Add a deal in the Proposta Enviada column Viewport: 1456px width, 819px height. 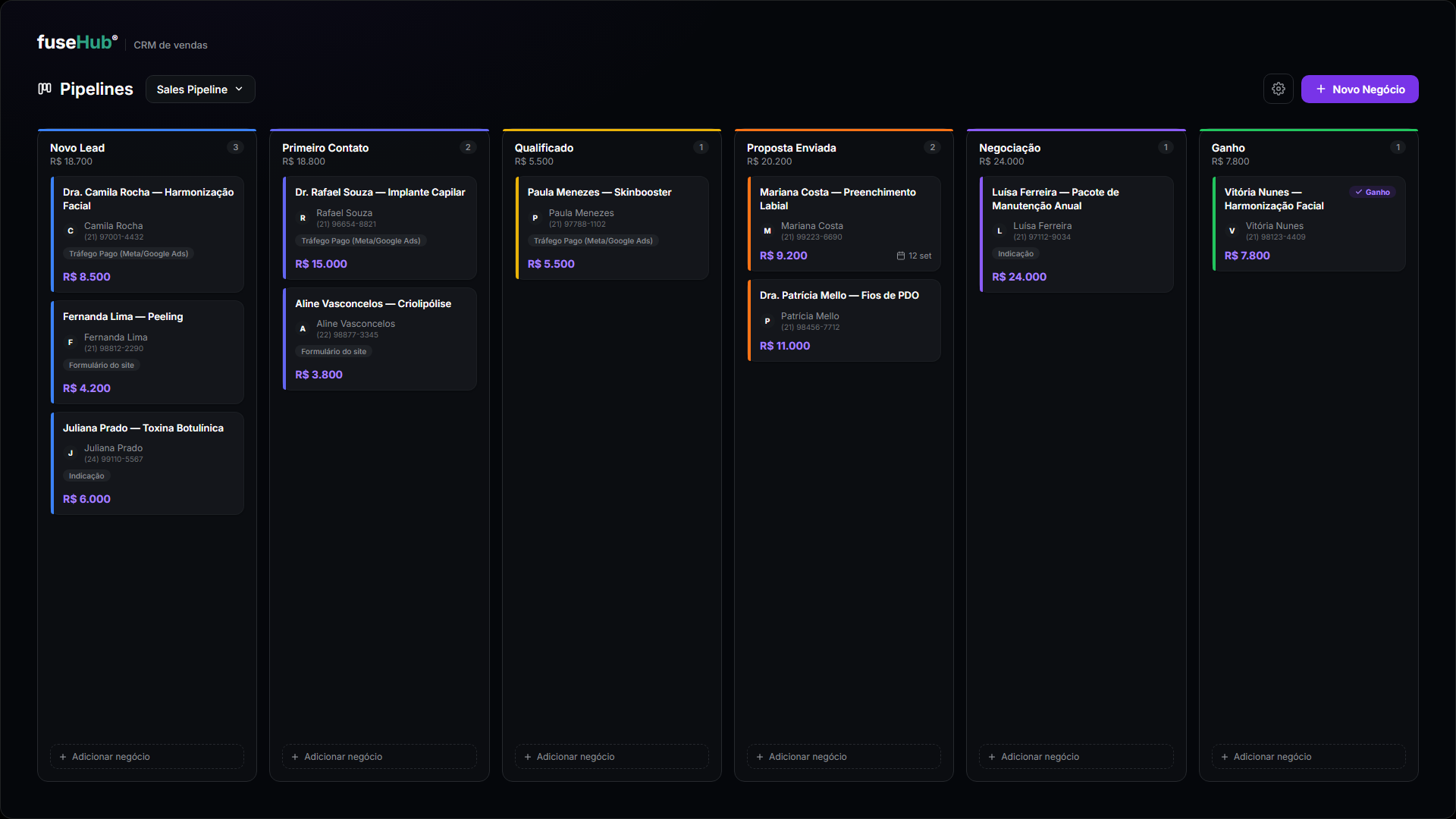pyautogui.click(x=844, y=756)
